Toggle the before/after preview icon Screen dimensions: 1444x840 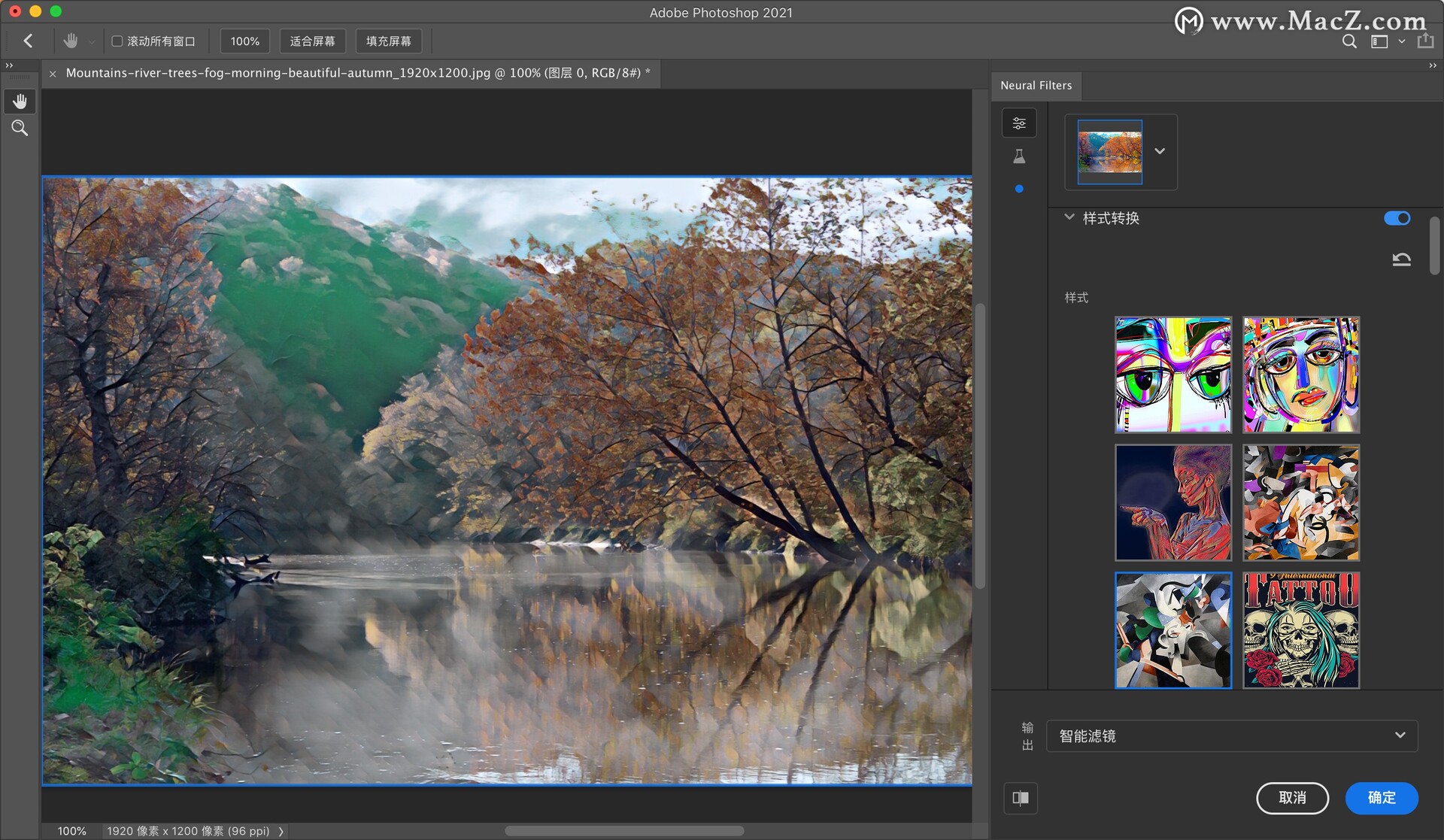pyautogui.click(x=1021, y=798)
